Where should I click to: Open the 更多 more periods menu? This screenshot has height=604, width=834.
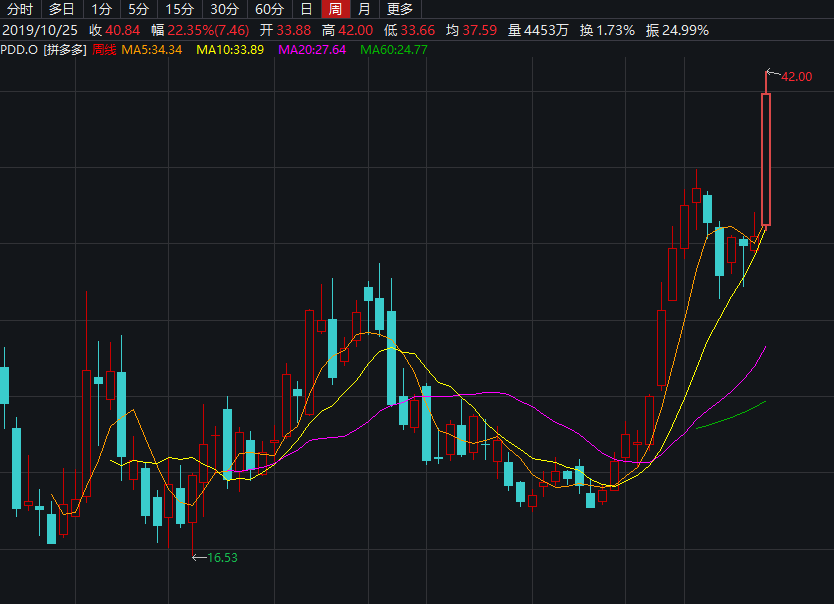click(400, 10)
